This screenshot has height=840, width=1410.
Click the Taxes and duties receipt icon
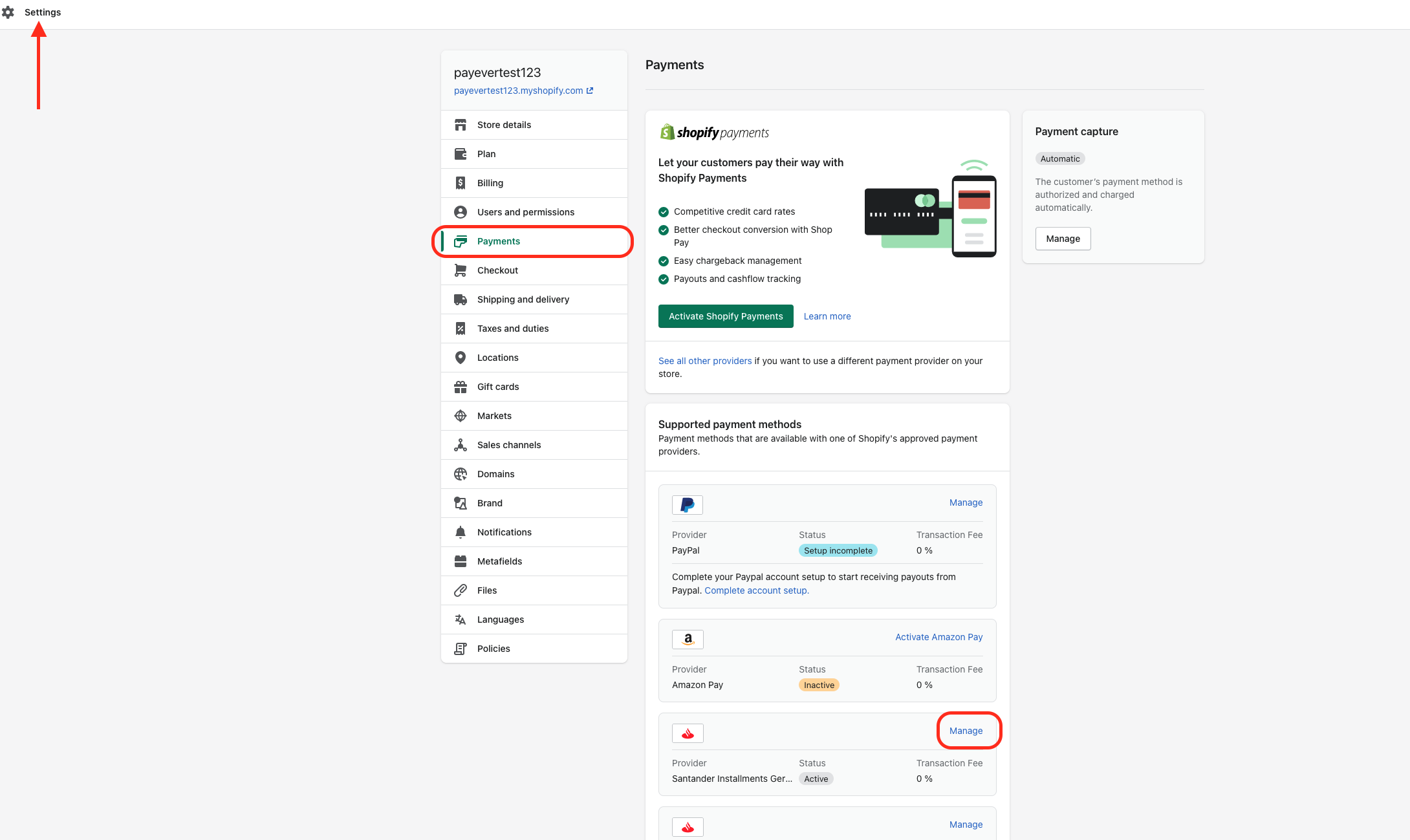(x=461, y=328)
